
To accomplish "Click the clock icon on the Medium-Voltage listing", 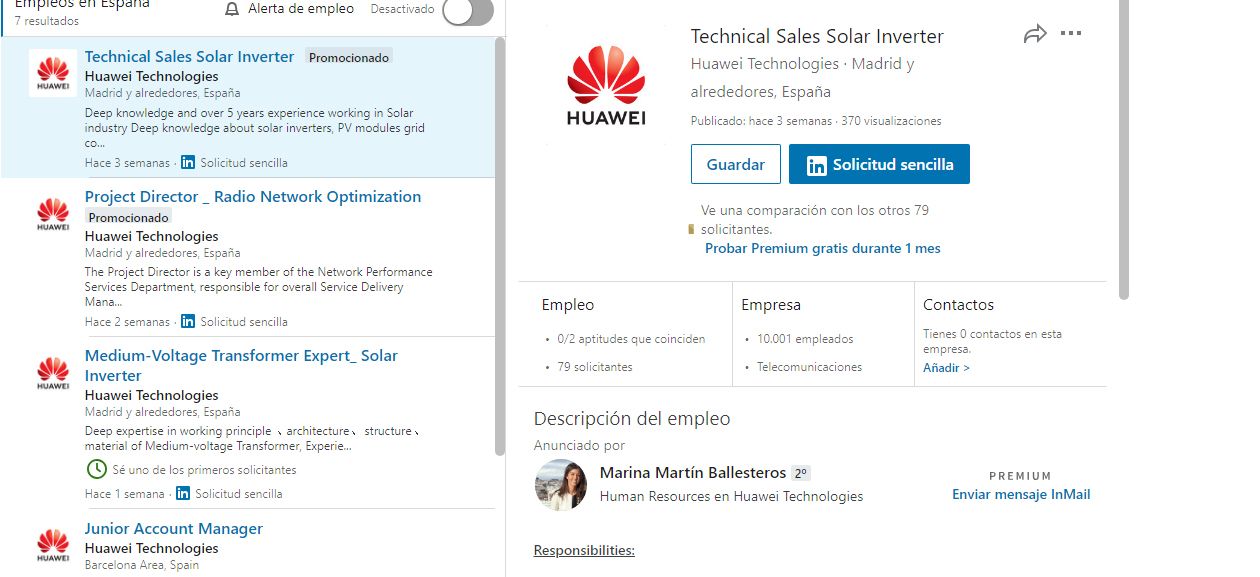I will tap(95, 469).
